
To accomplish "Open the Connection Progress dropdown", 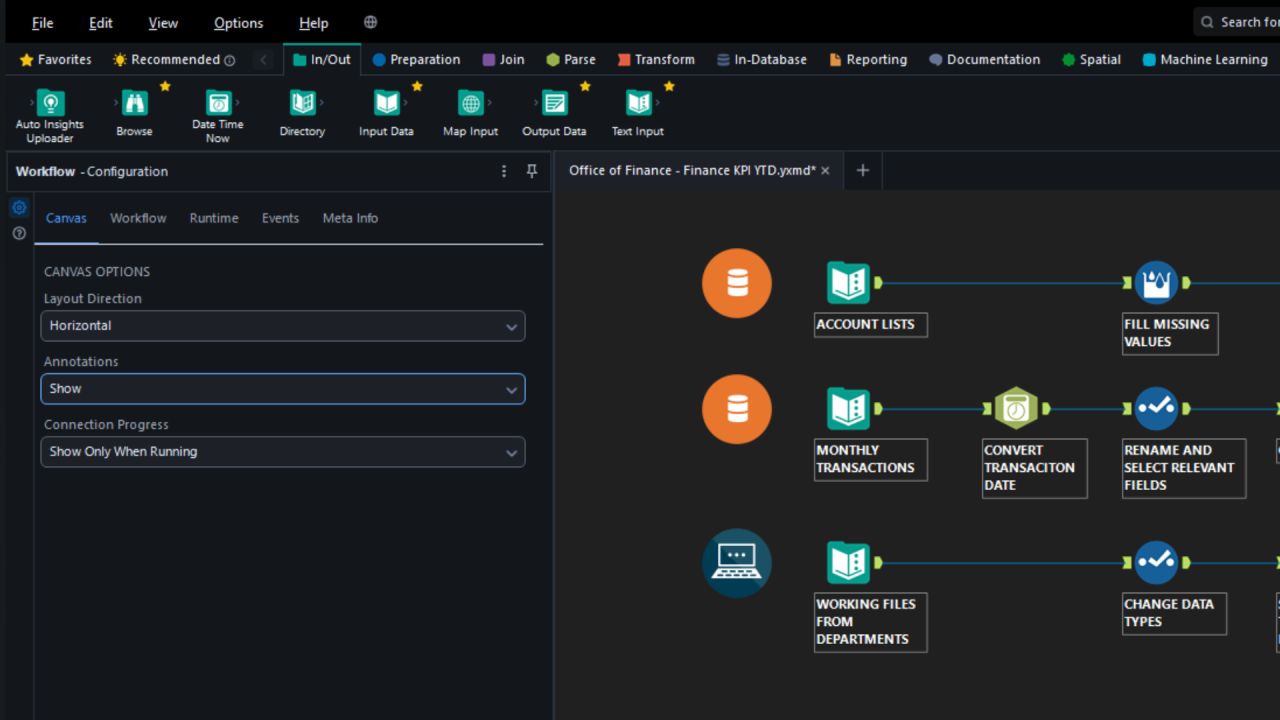I will [282, 452].
